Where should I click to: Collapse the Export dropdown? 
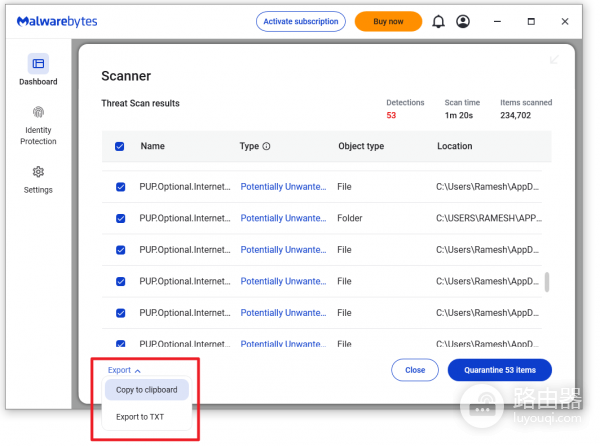(124, 370)
